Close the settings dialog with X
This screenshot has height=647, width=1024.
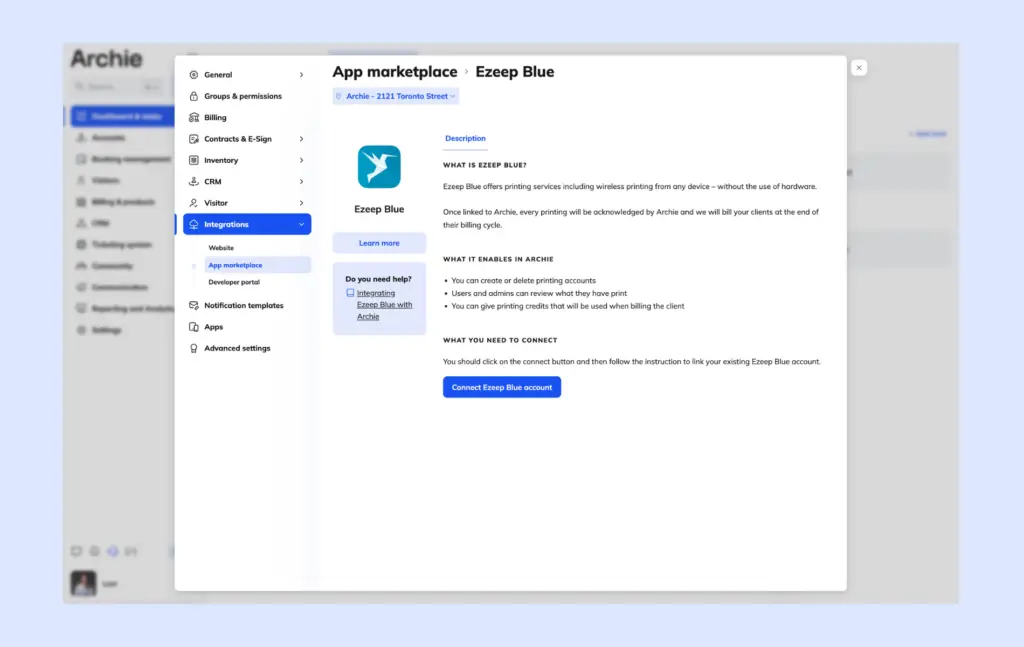coord(859,67)
